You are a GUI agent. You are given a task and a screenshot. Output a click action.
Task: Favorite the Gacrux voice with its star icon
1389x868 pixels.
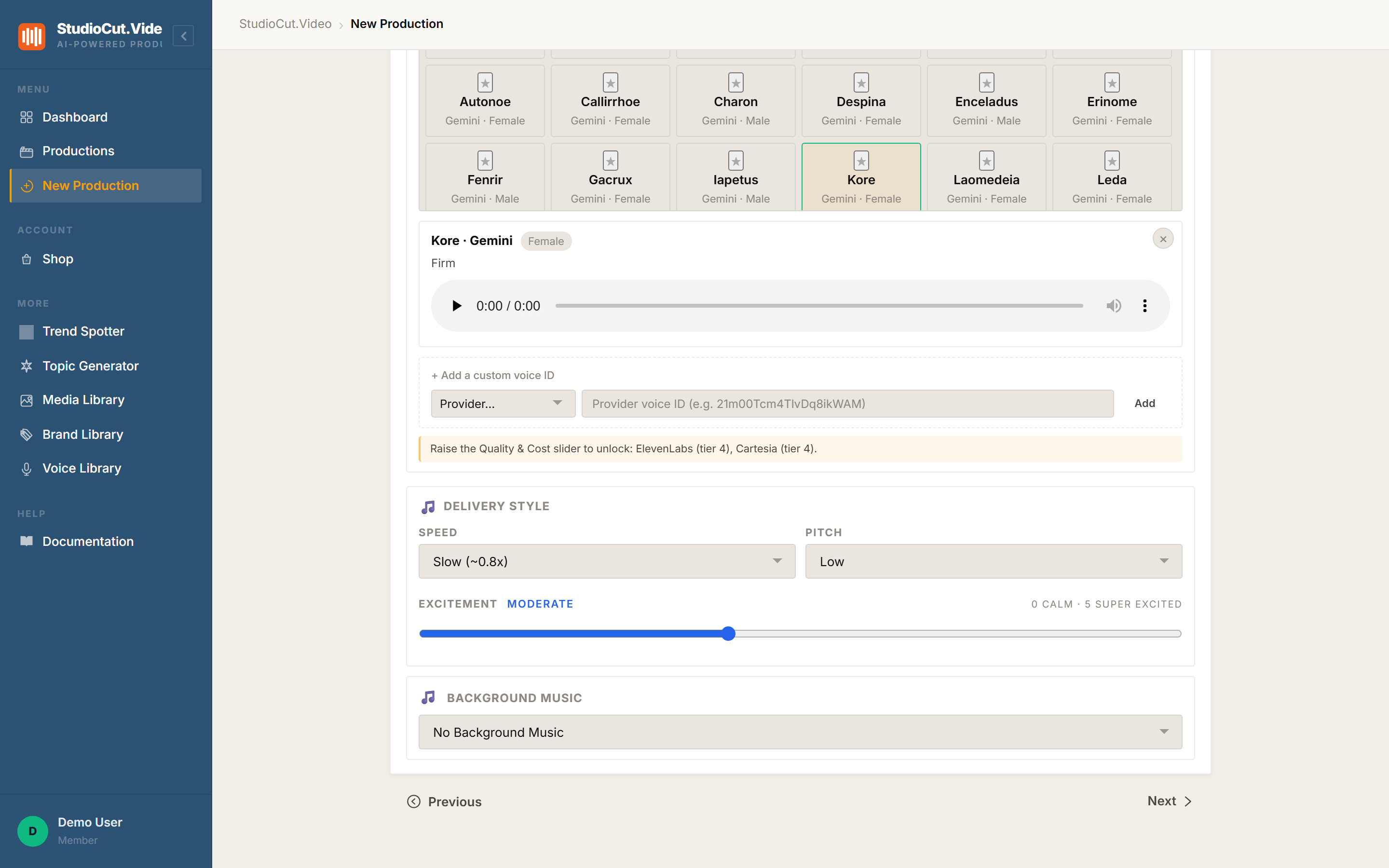[x=610, y=161]
